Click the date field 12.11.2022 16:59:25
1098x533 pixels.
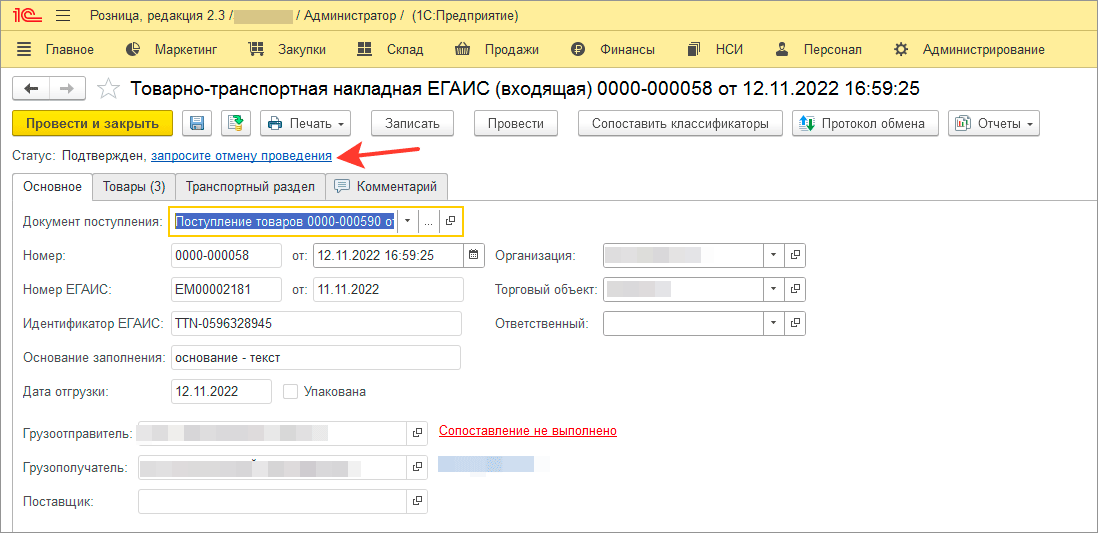point(388,256)
